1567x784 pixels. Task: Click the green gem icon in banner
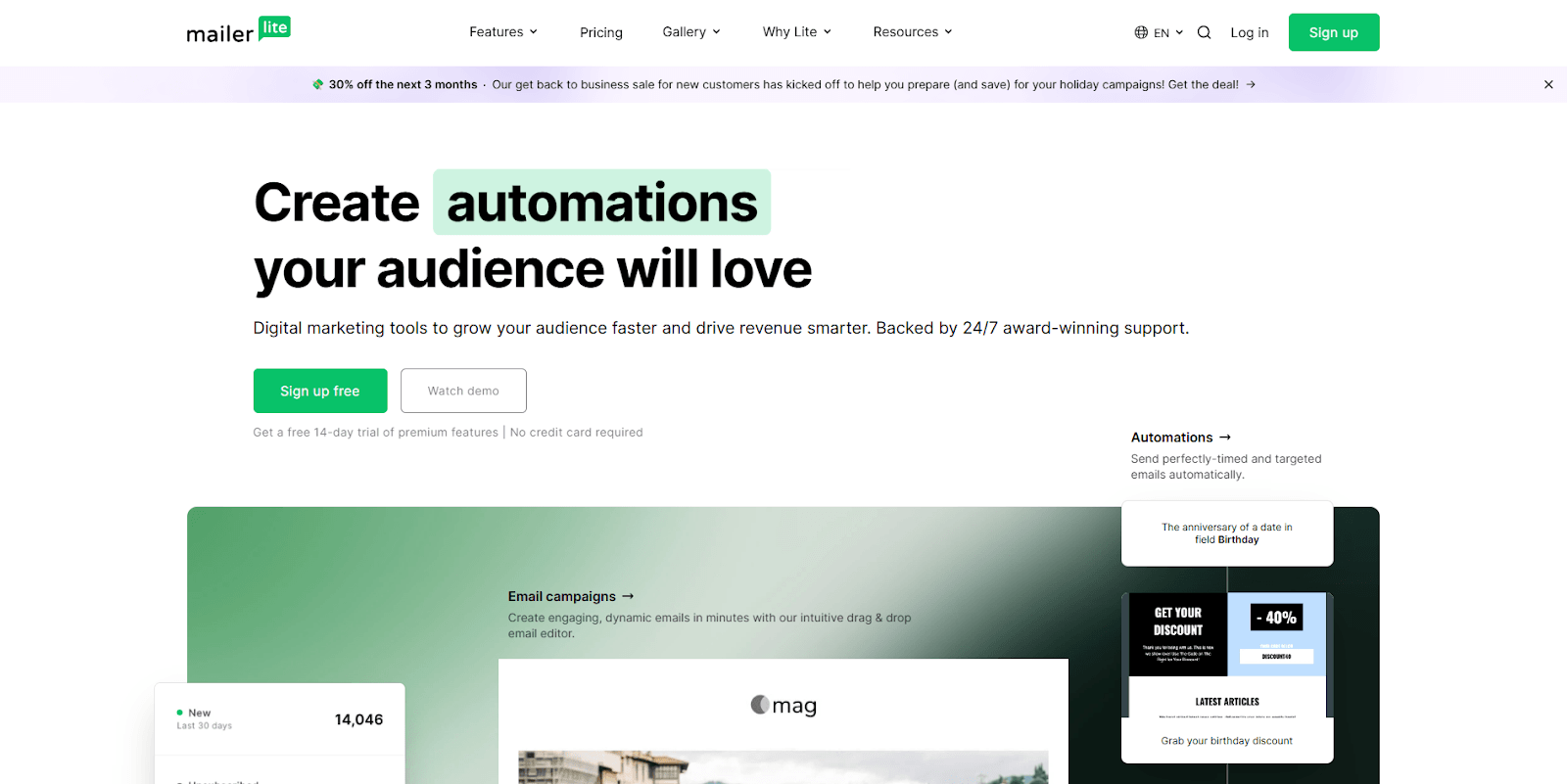tap(318, 84)
